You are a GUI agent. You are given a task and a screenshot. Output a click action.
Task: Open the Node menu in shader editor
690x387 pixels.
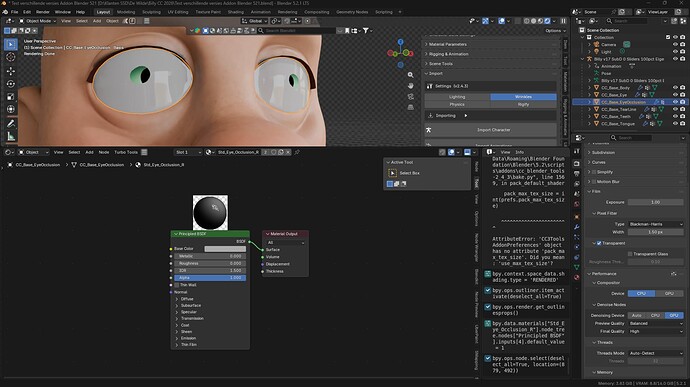(103, 152)
